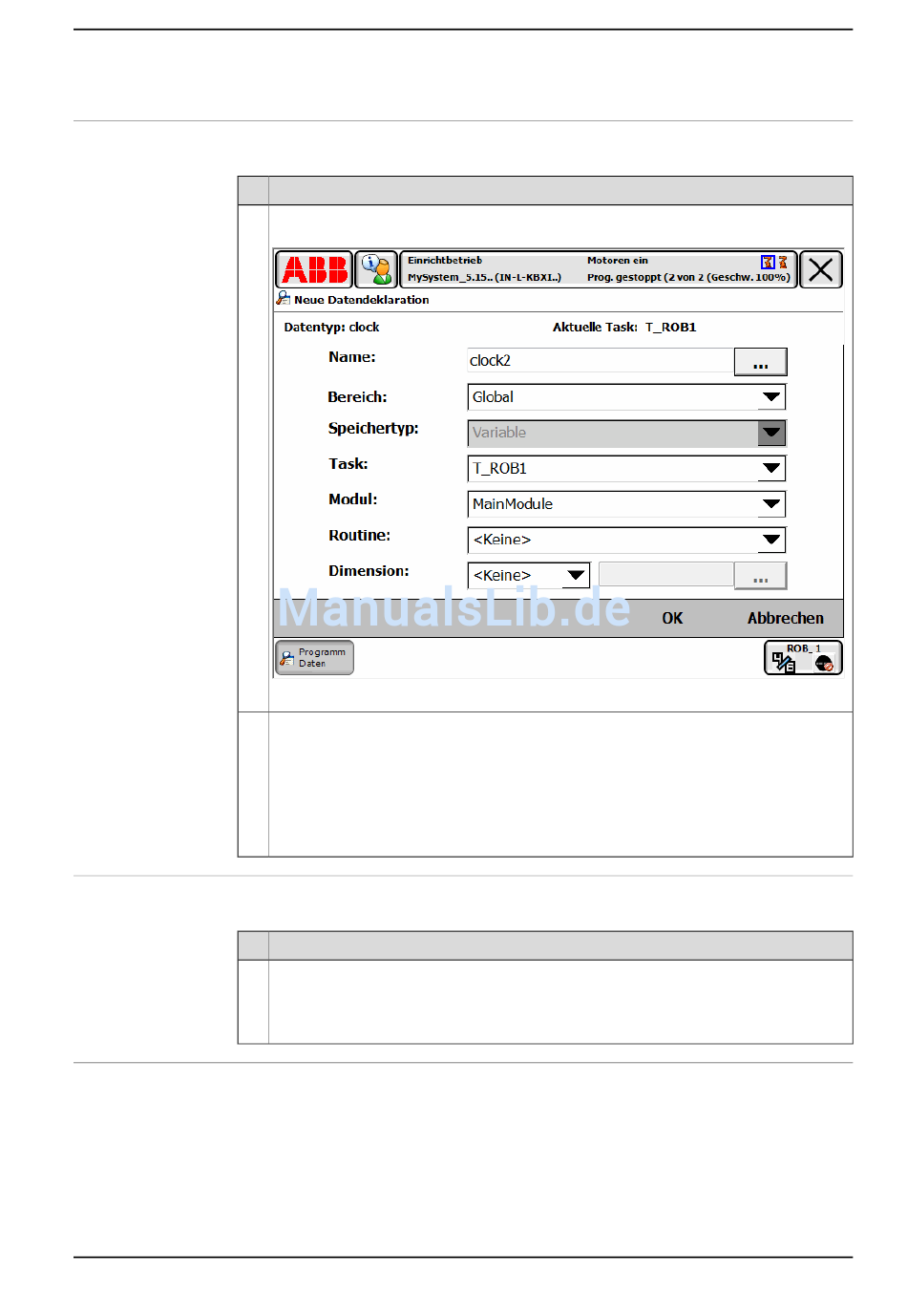Open the operator window info icon

pos(376,269)
